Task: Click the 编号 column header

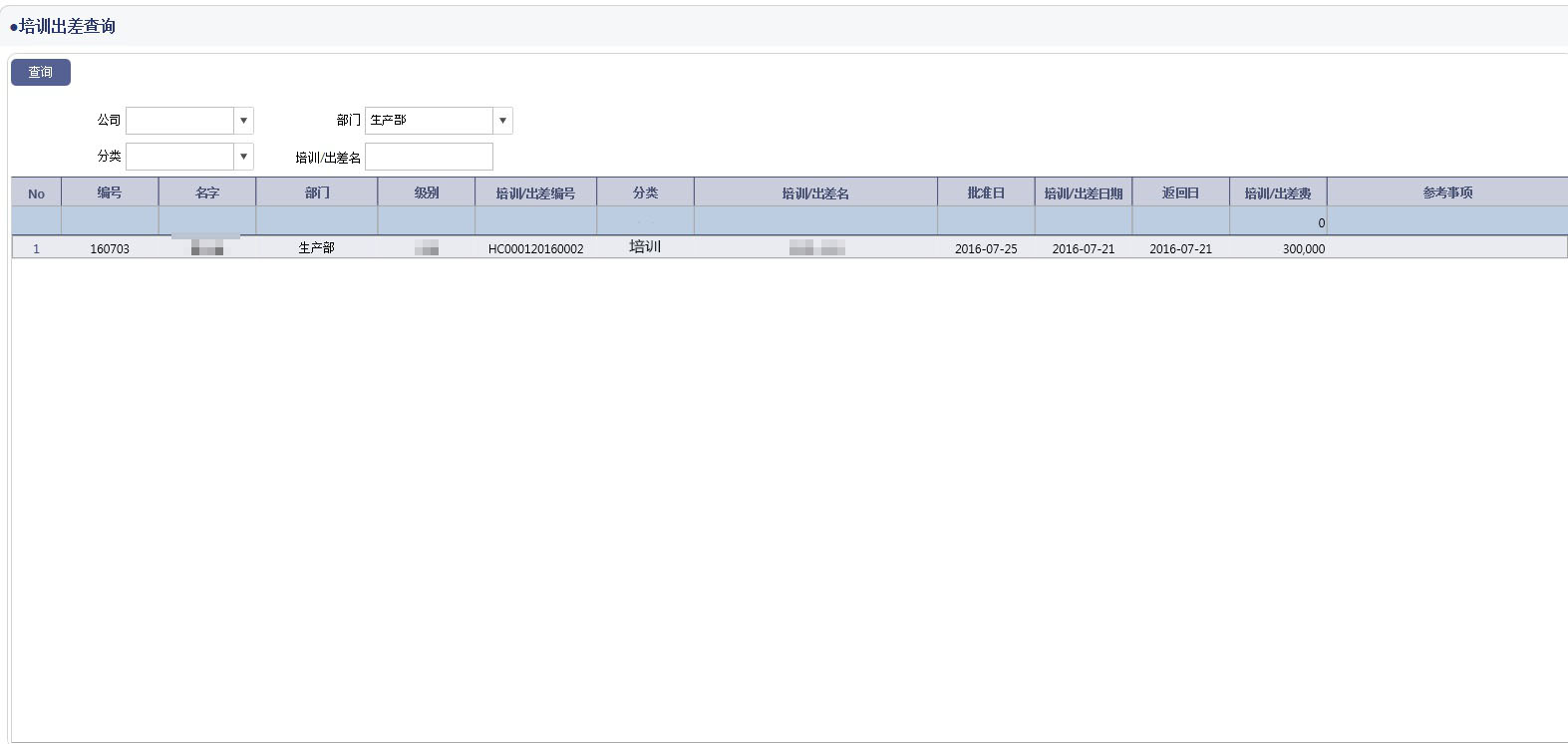Action: (110, 192)
